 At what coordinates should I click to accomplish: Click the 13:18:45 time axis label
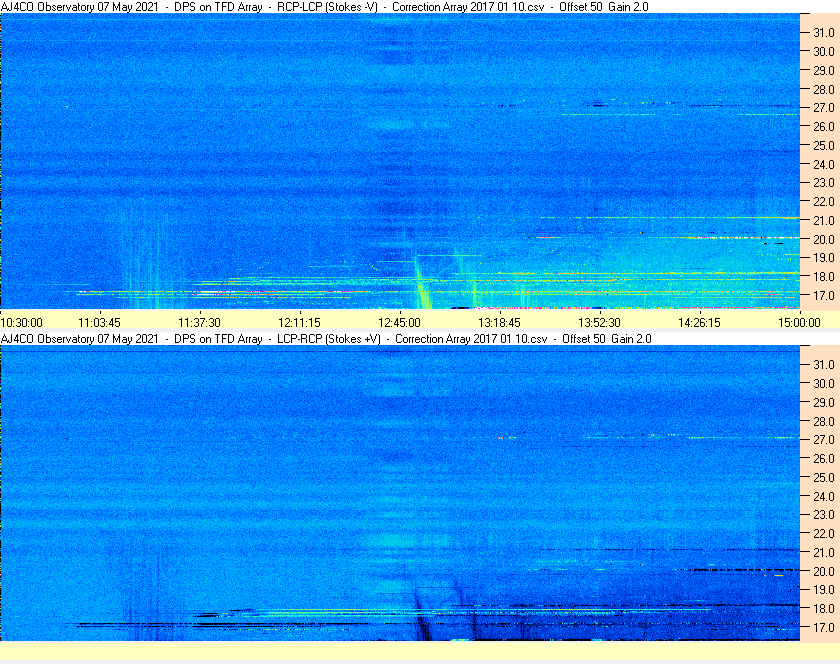[x=499, y=323]
